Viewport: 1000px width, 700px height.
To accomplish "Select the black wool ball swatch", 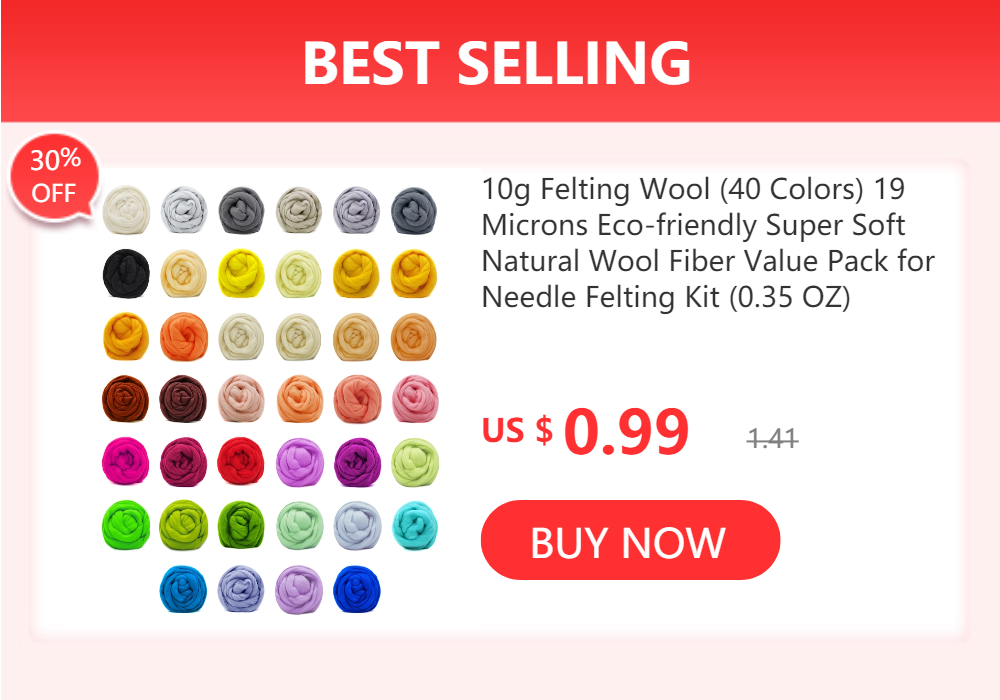I will pos(126,273).
